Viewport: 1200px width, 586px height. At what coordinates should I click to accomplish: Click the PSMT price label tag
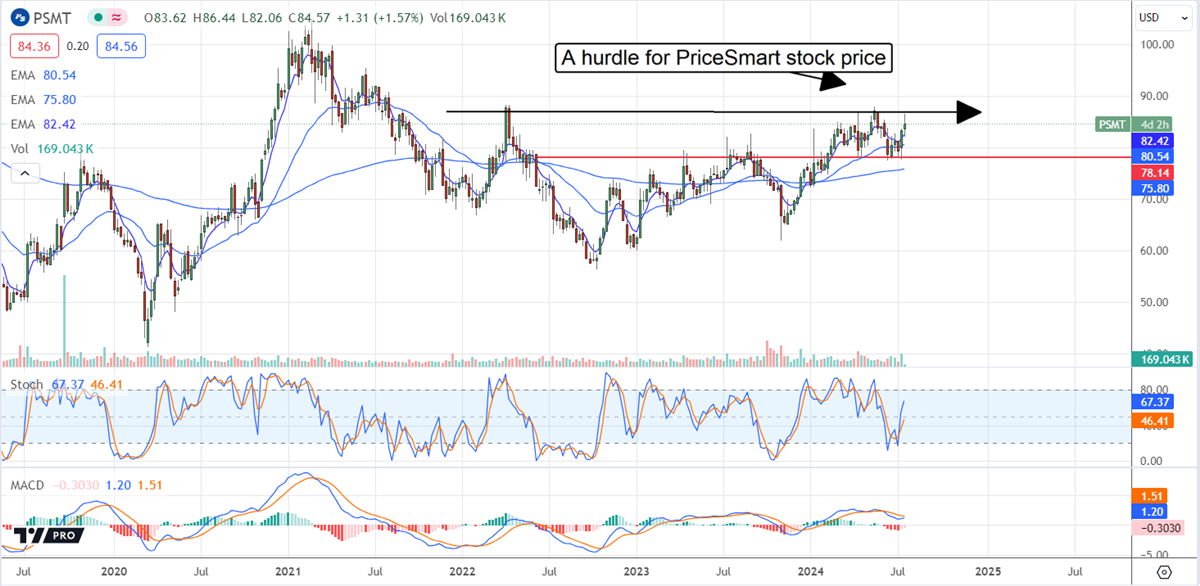pyautogui.click(x=1114, y=125)
